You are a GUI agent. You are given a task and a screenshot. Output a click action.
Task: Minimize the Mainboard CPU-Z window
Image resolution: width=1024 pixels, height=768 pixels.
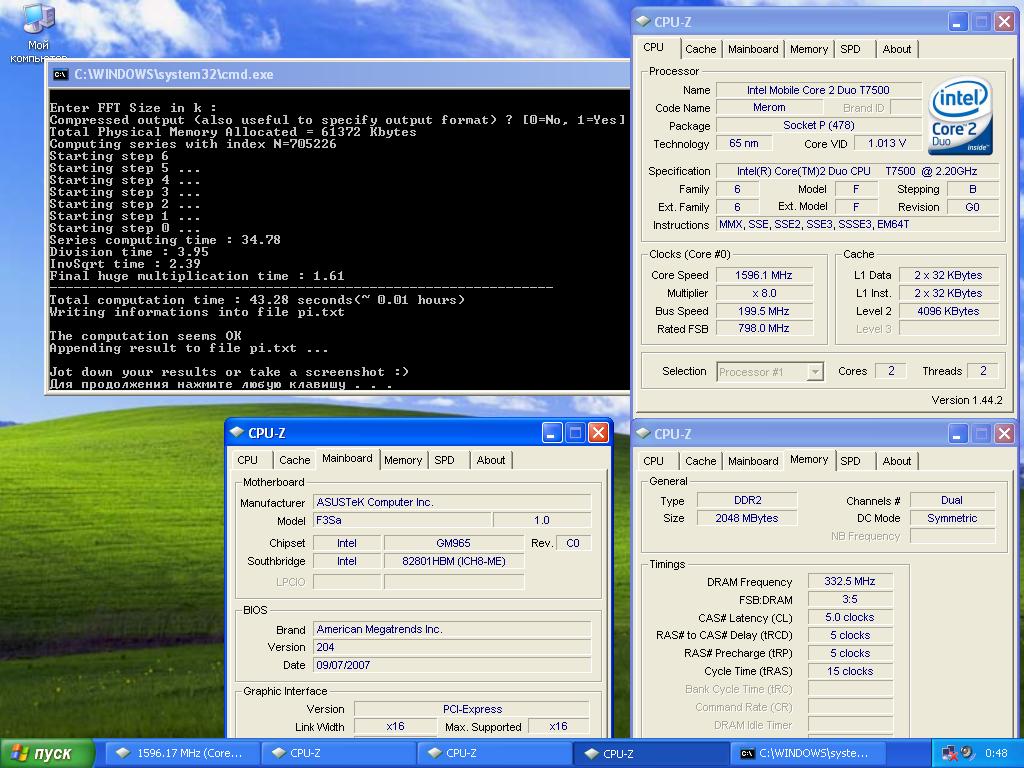tap(552, 432)
